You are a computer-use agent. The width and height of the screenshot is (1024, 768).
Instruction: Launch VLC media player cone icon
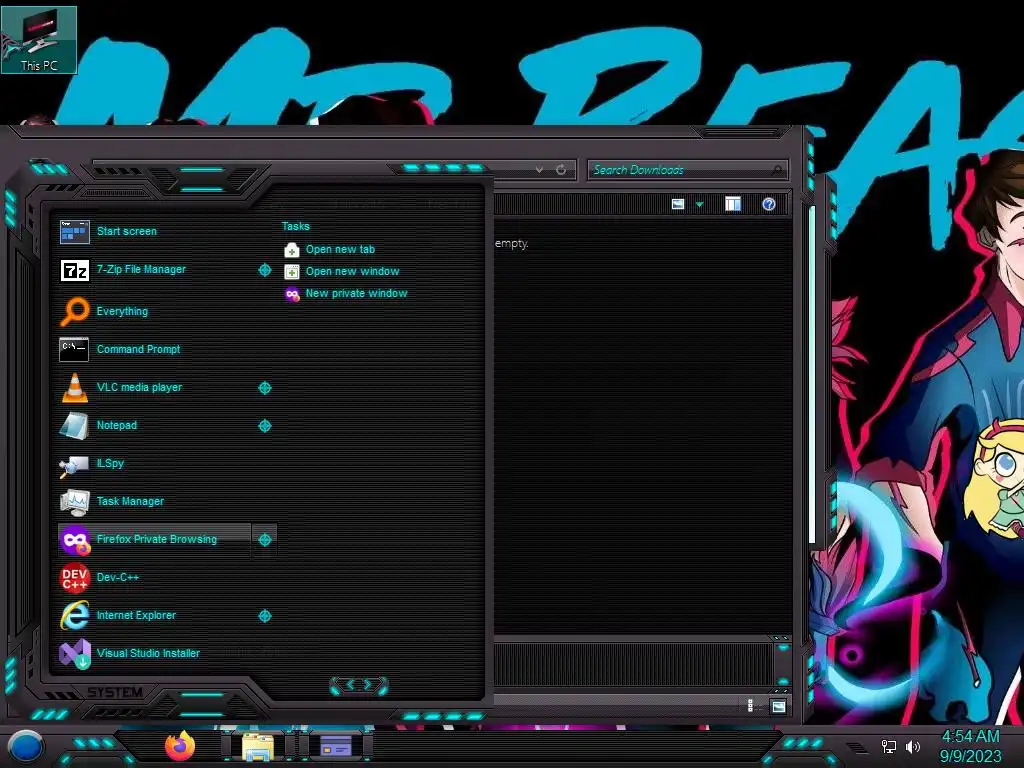tap(74, 387)
